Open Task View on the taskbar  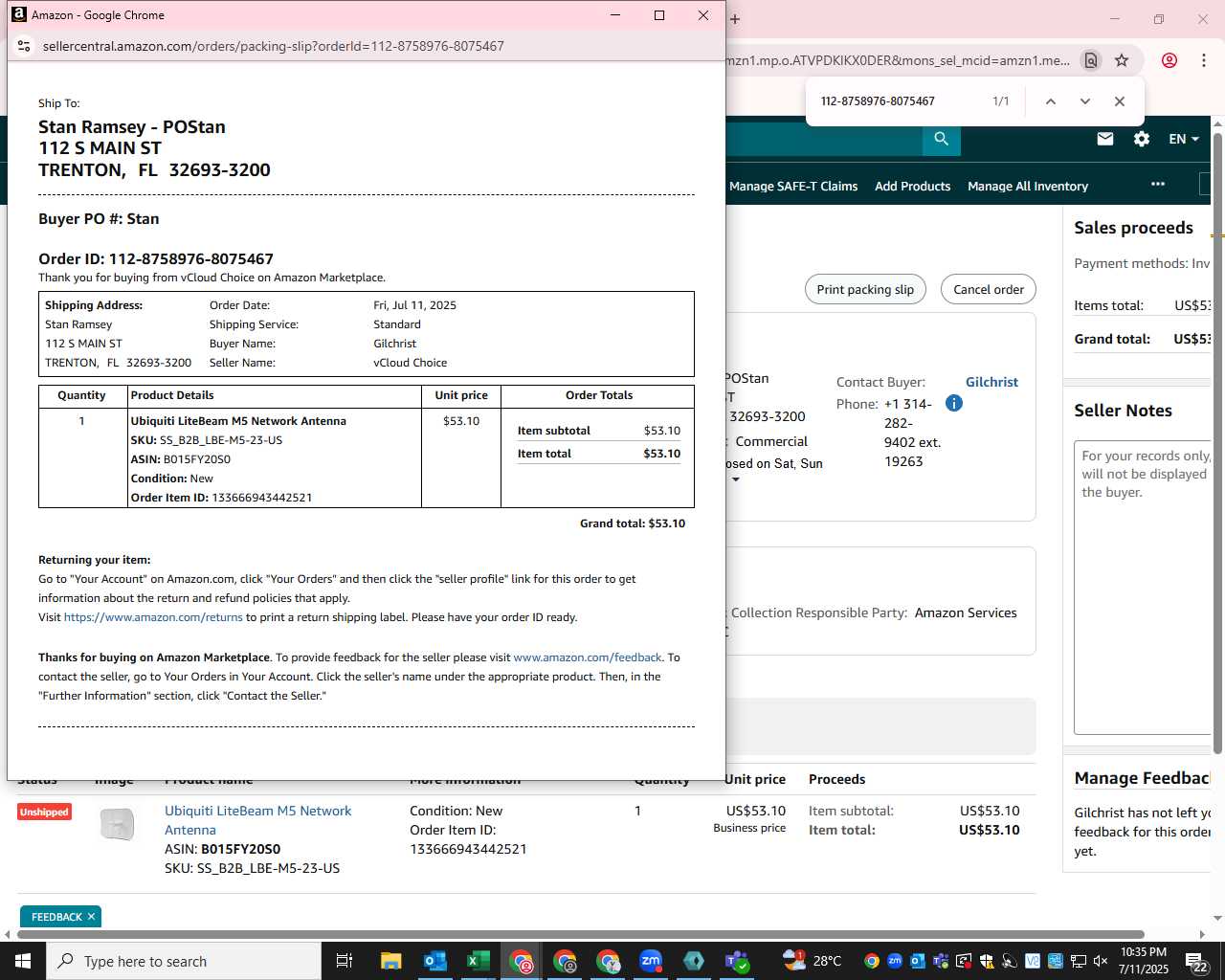coord(345,961)
